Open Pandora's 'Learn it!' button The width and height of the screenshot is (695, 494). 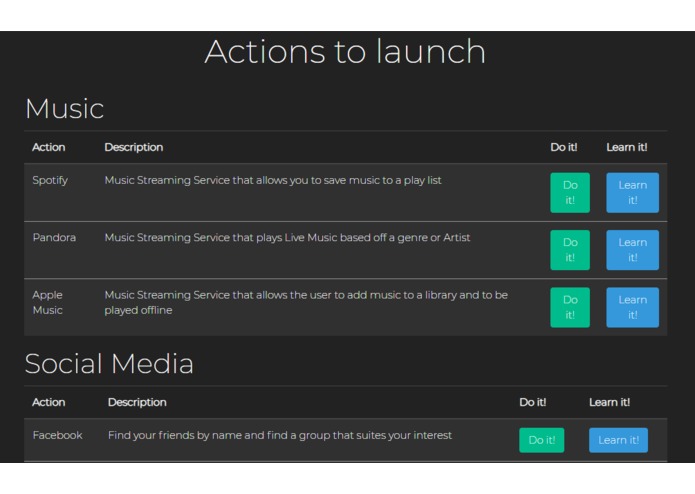point(632,250)
